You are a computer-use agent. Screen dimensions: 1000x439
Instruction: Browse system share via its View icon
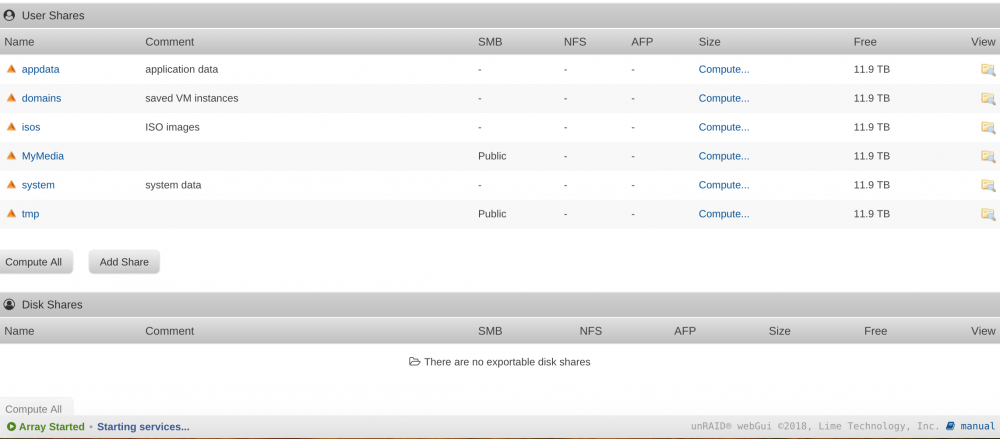988,185
